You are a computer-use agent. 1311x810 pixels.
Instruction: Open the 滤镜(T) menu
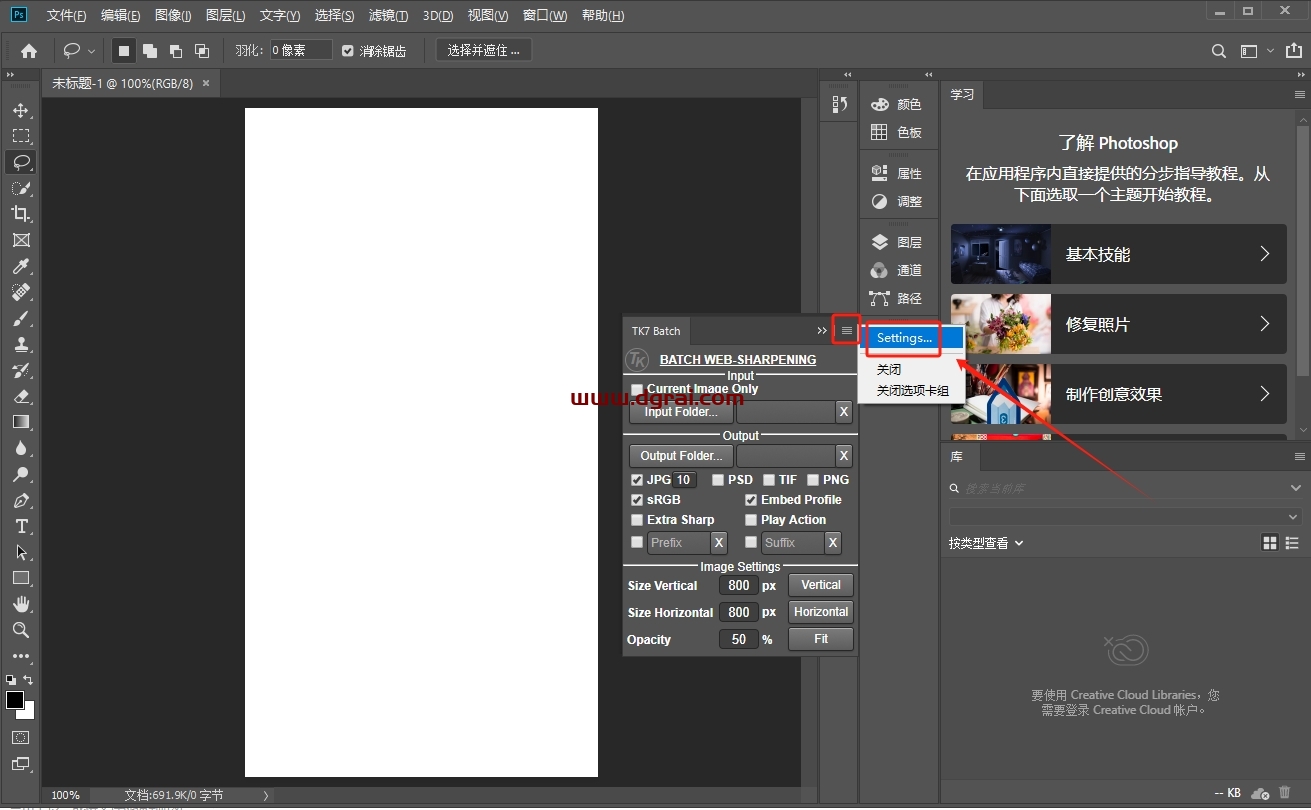pos(388,16)
